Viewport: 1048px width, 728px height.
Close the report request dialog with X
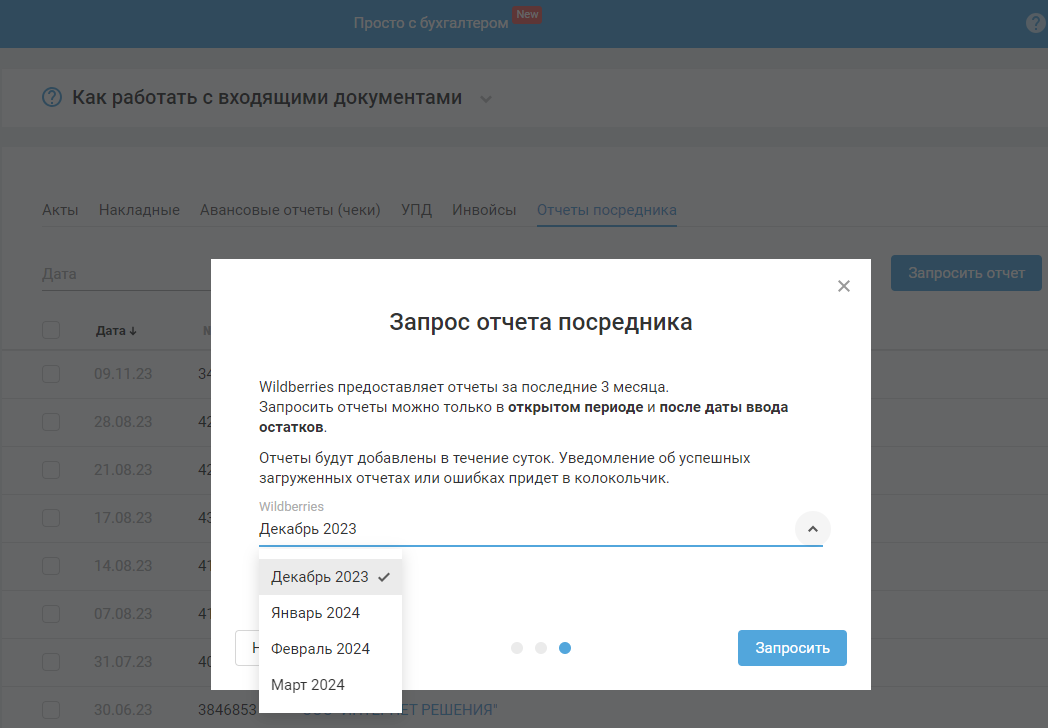843,286
